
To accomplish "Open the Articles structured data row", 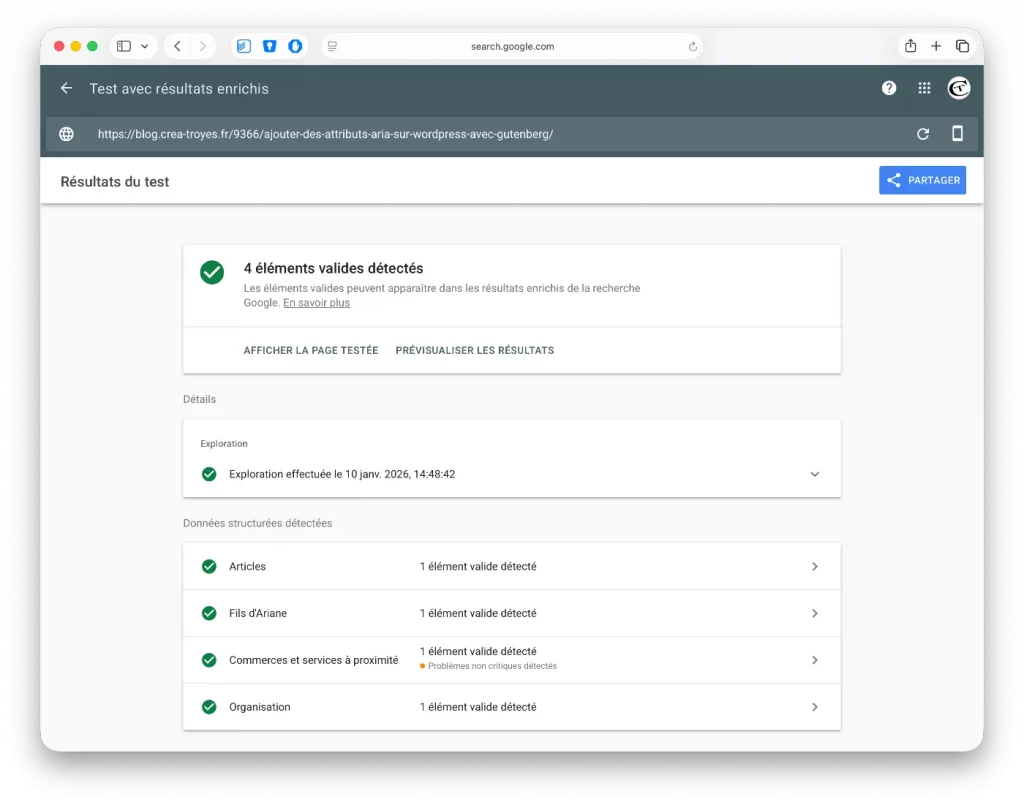I will (511, 566).
